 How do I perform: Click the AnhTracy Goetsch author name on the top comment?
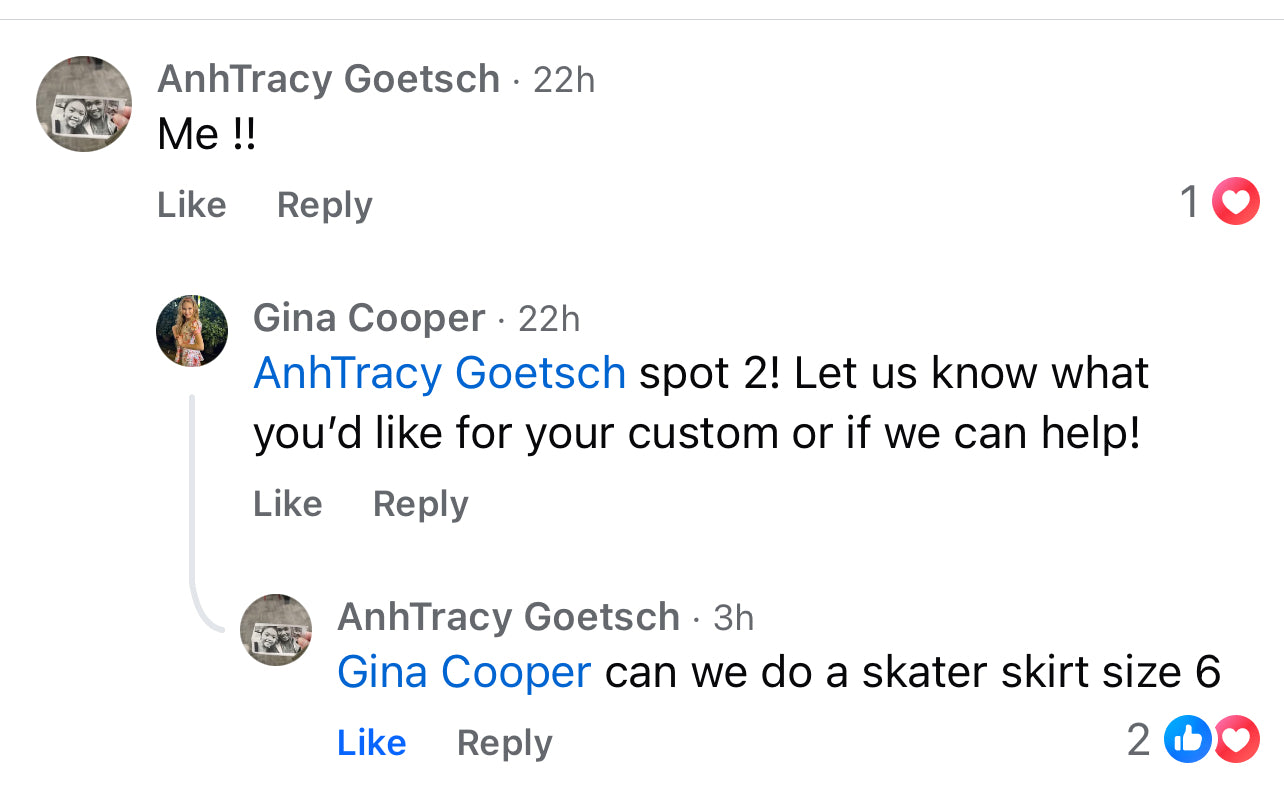[x=328, y=79]
